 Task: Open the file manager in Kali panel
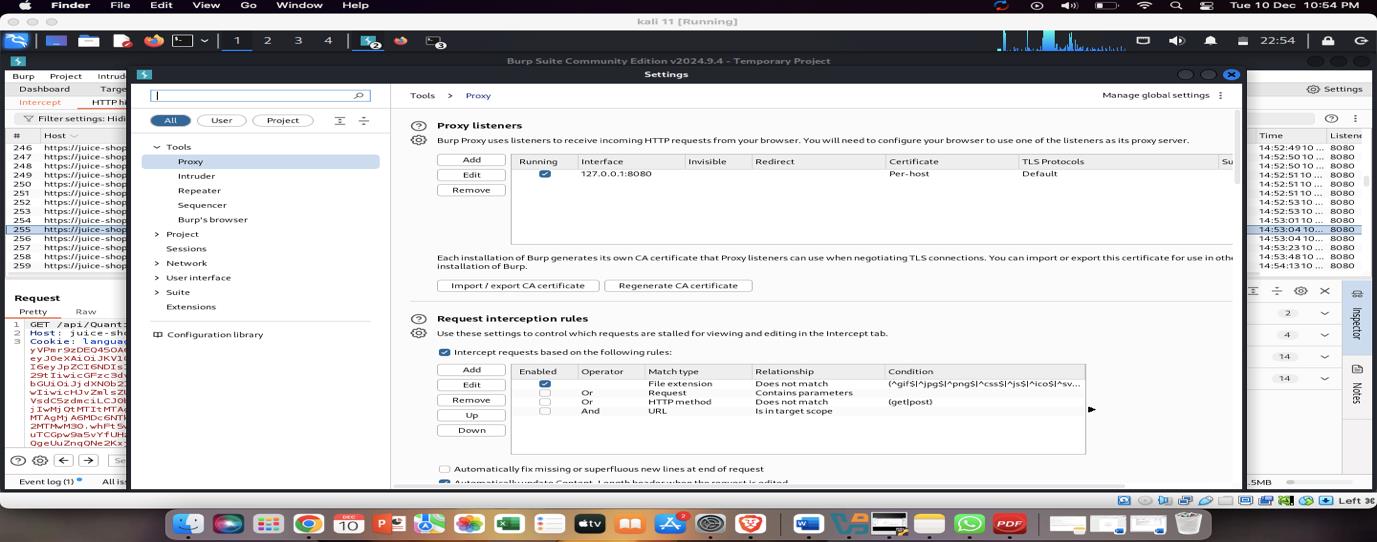click(x=88, y=41)
